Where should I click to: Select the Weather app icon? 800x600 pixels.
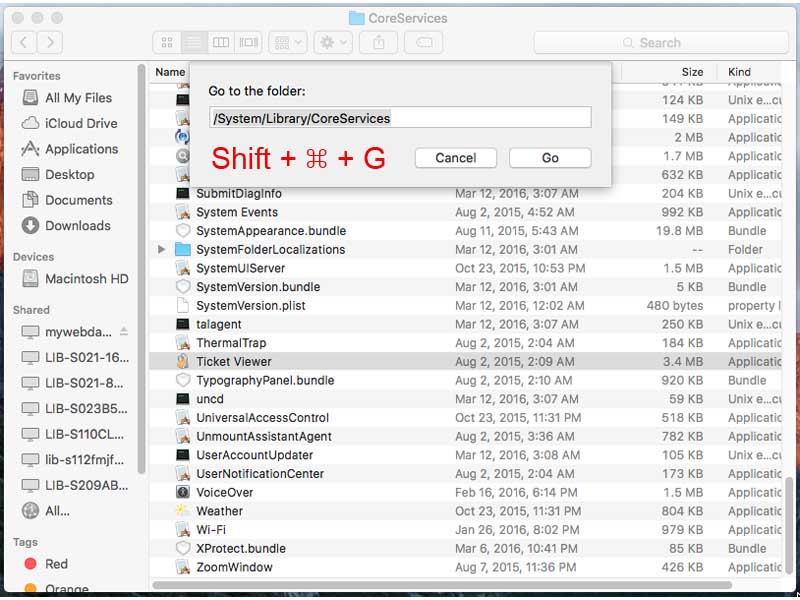click(183, 511)
